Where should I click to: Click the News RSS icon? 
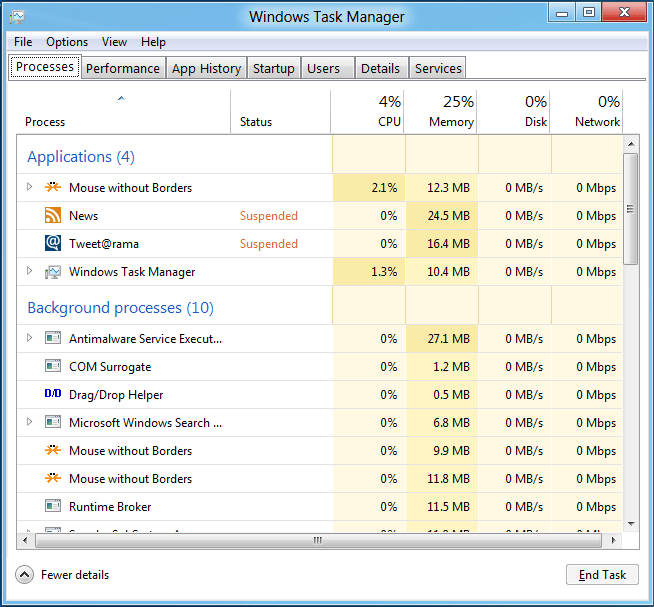click(53, 215)
